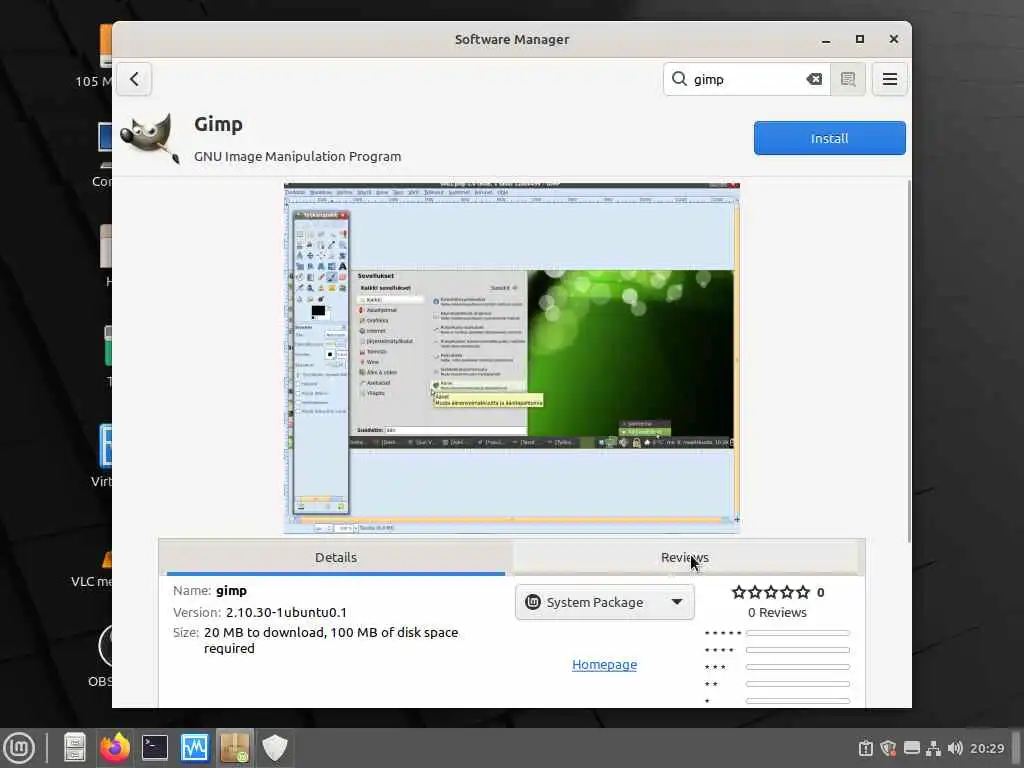This screenshot has width=1024, height=768.
Task: Open the Terminal from the taskbar
Action: click(x=155, y=747)
